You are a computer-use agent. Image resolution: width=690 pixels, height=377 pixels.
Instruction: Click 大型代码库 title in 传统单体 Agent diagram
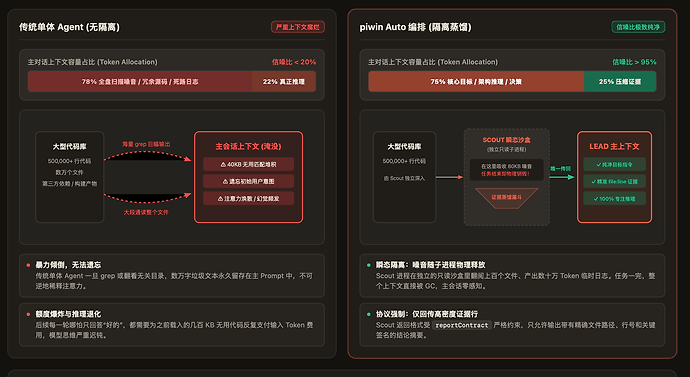coord(70,146)
